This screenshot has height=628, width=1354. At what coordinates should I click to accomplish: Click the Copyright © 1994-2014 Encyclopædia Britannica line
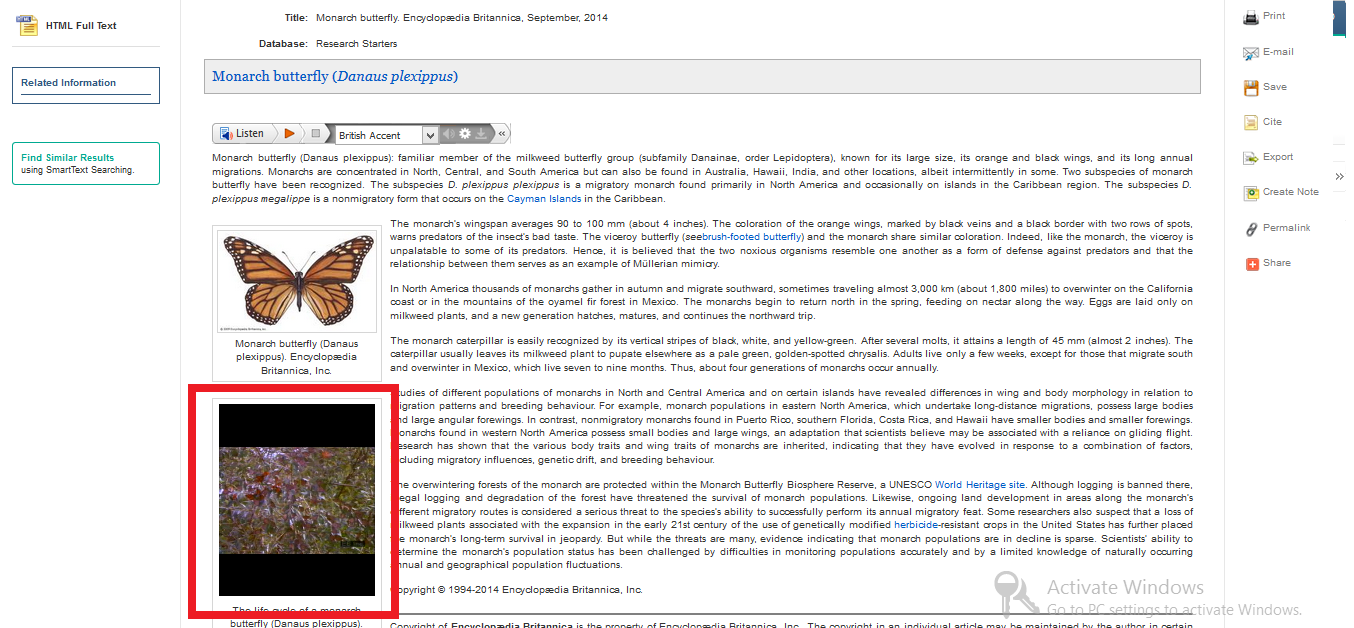516,590
